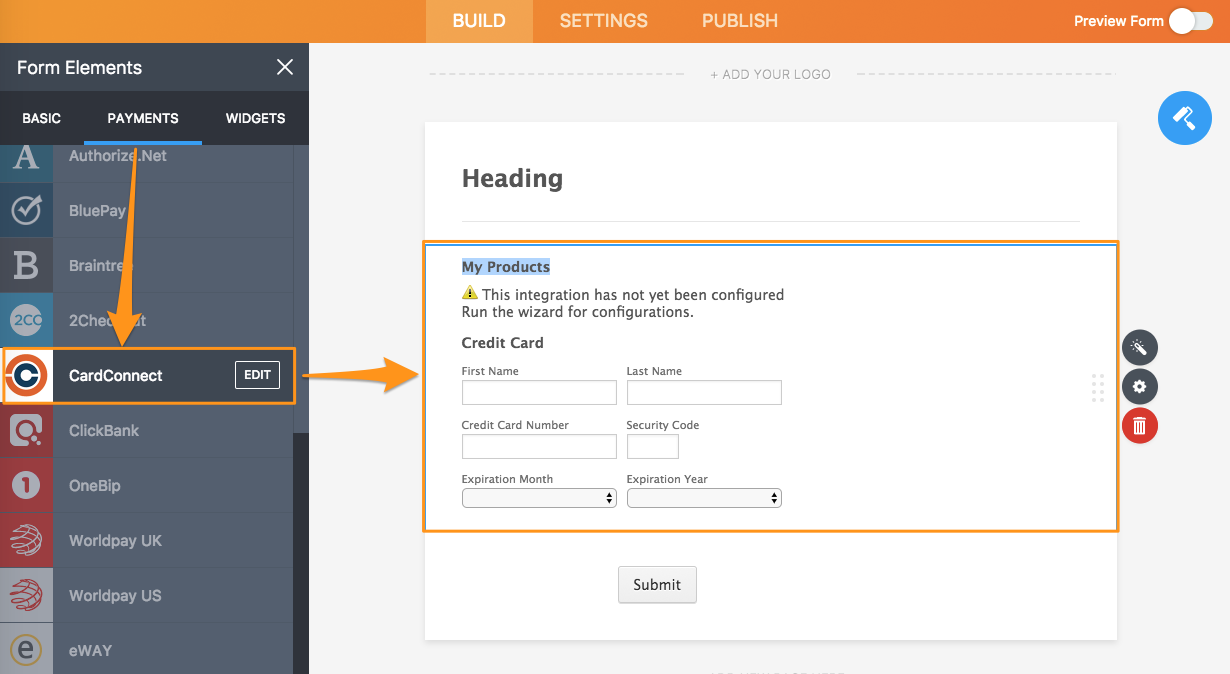Select the BluePay payment label
1230x674 pixels.
tap(97, 210)
